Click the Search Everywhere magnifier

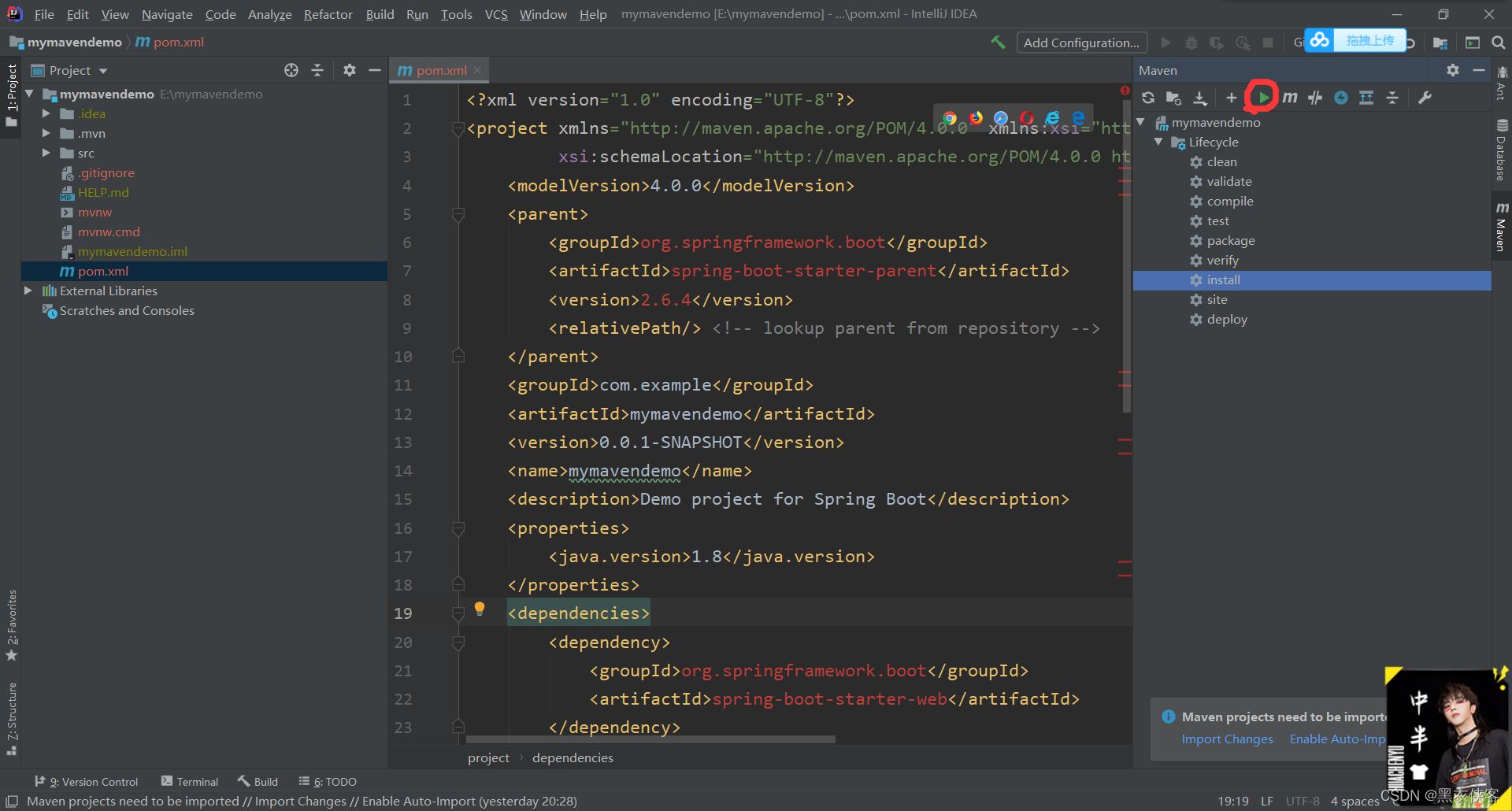(x=1499, y=43)
